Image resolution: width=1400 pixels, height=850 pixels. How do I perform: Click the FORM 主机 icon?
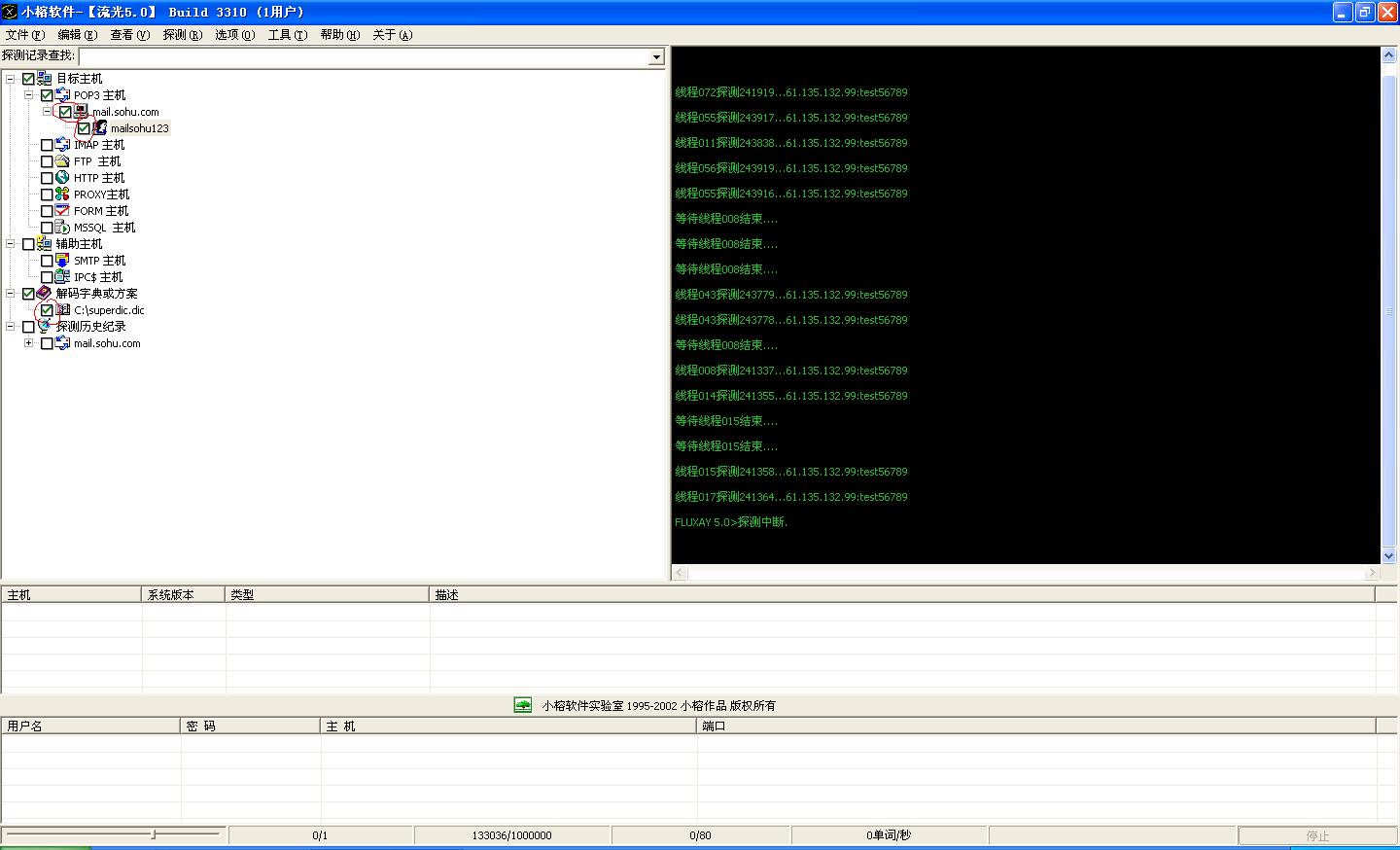tap(63, 211)
